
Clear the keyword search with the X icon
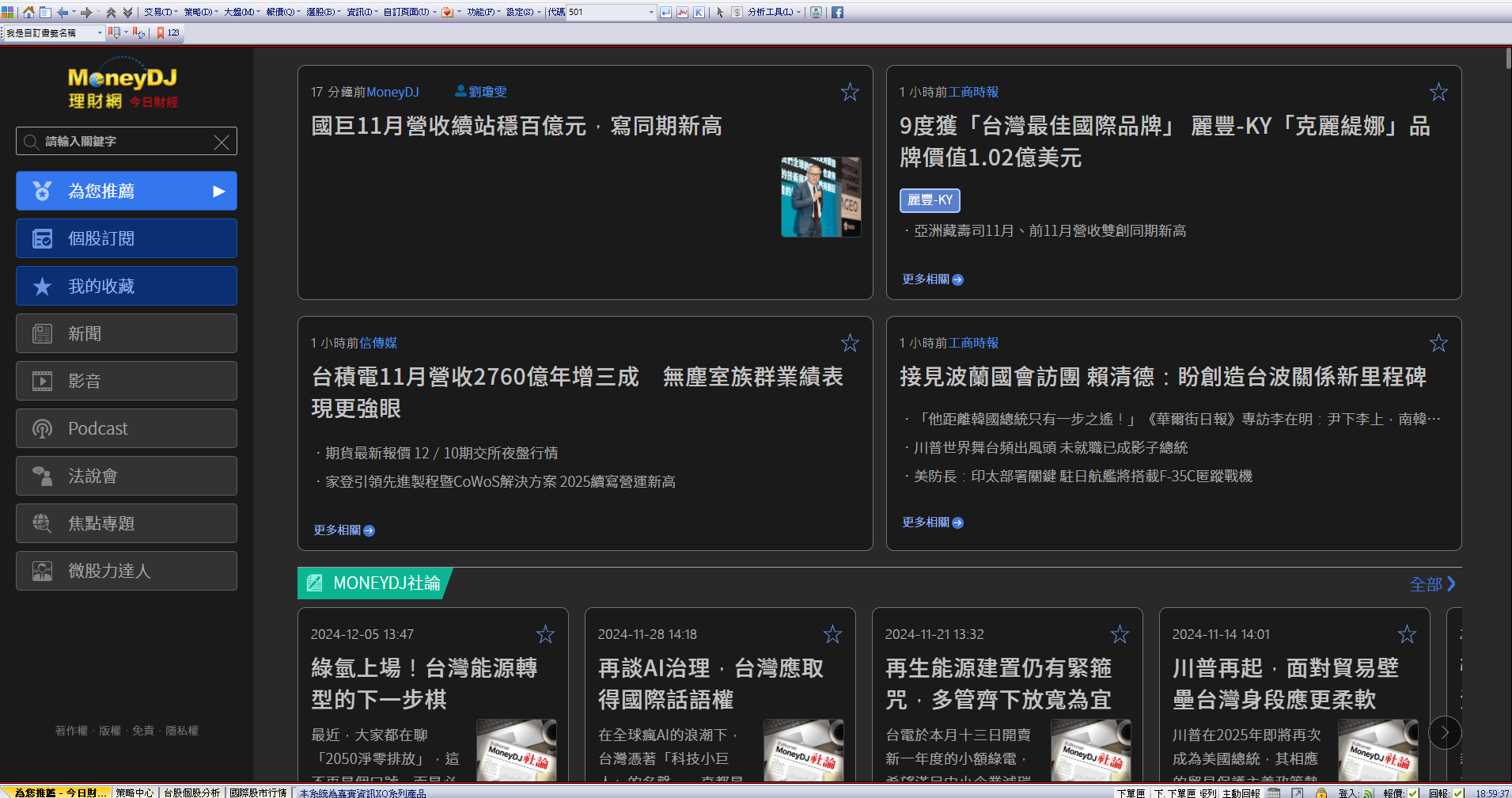point(222,142)
